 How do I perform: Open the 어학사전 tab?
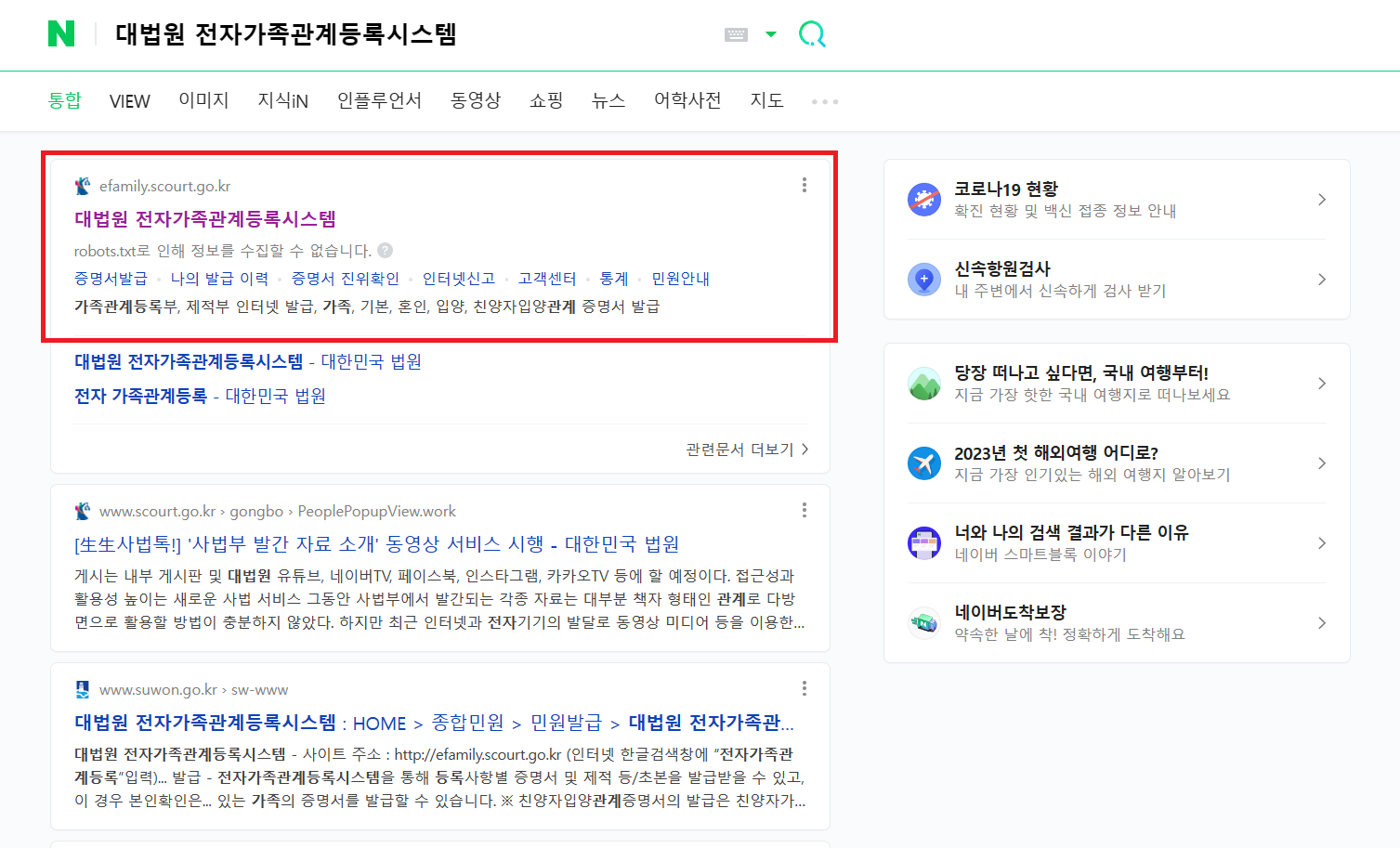pos(687,100)
